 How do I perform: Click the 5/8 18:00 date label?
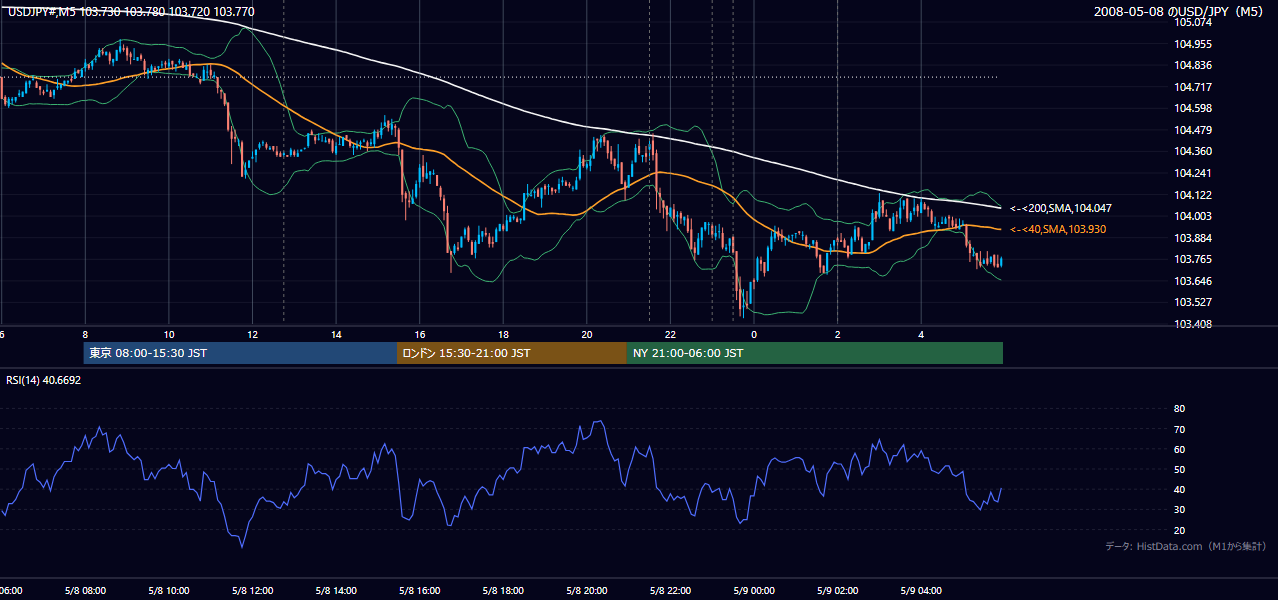coord(502,590)
